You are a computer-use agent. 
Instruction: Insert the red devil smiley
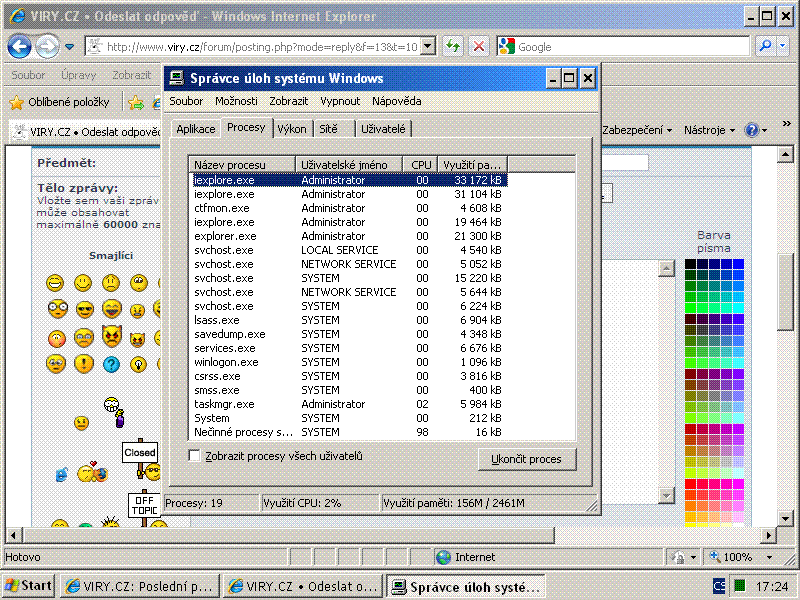tap(112, 336)
